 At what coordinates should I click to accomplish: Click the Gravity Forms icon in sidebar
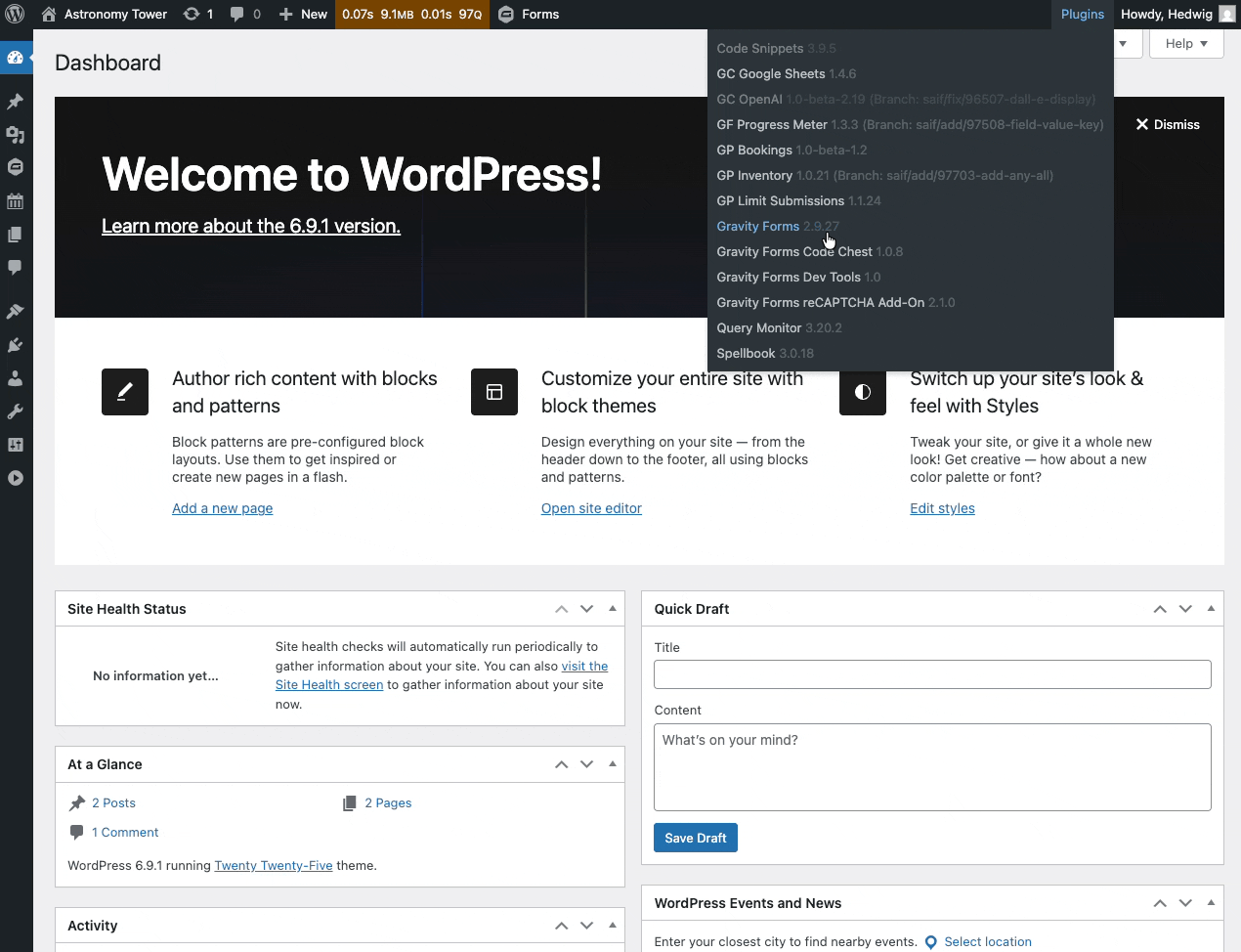(15, 167)
